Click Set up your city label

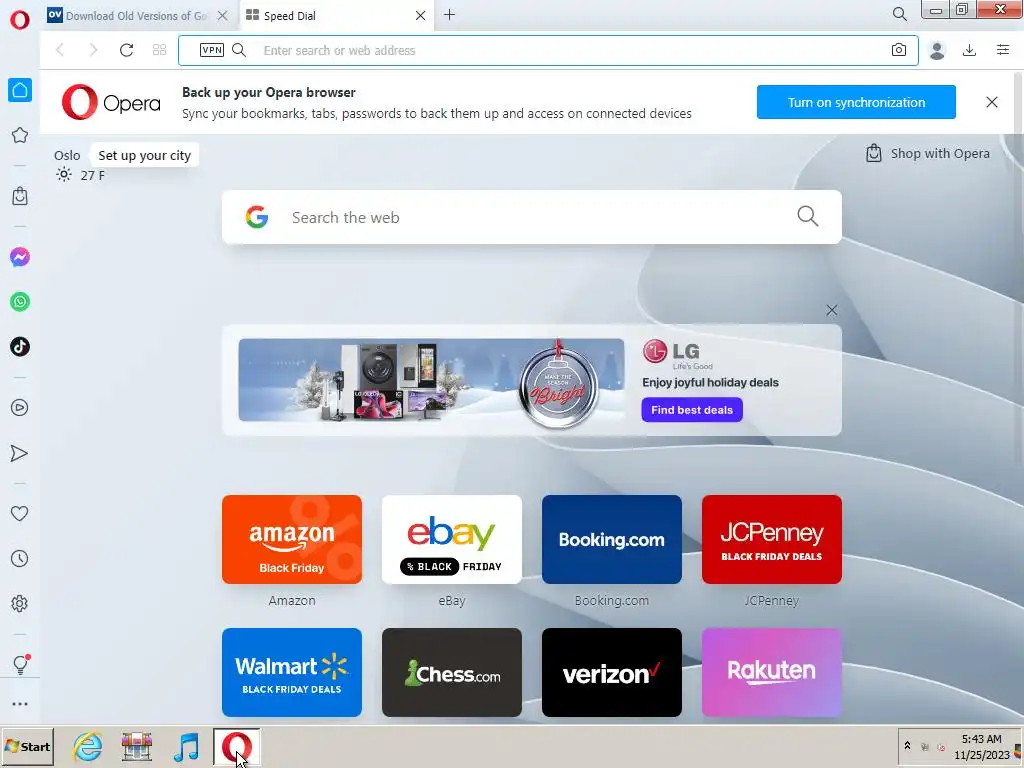pos(144,155)
